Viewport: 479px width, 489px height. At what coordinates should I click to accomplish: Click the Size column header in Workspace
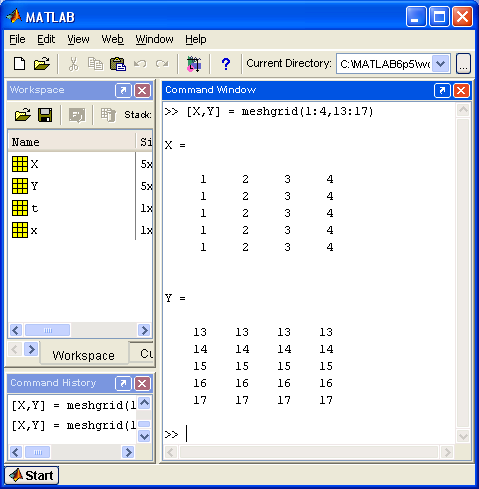pos(145,142)
